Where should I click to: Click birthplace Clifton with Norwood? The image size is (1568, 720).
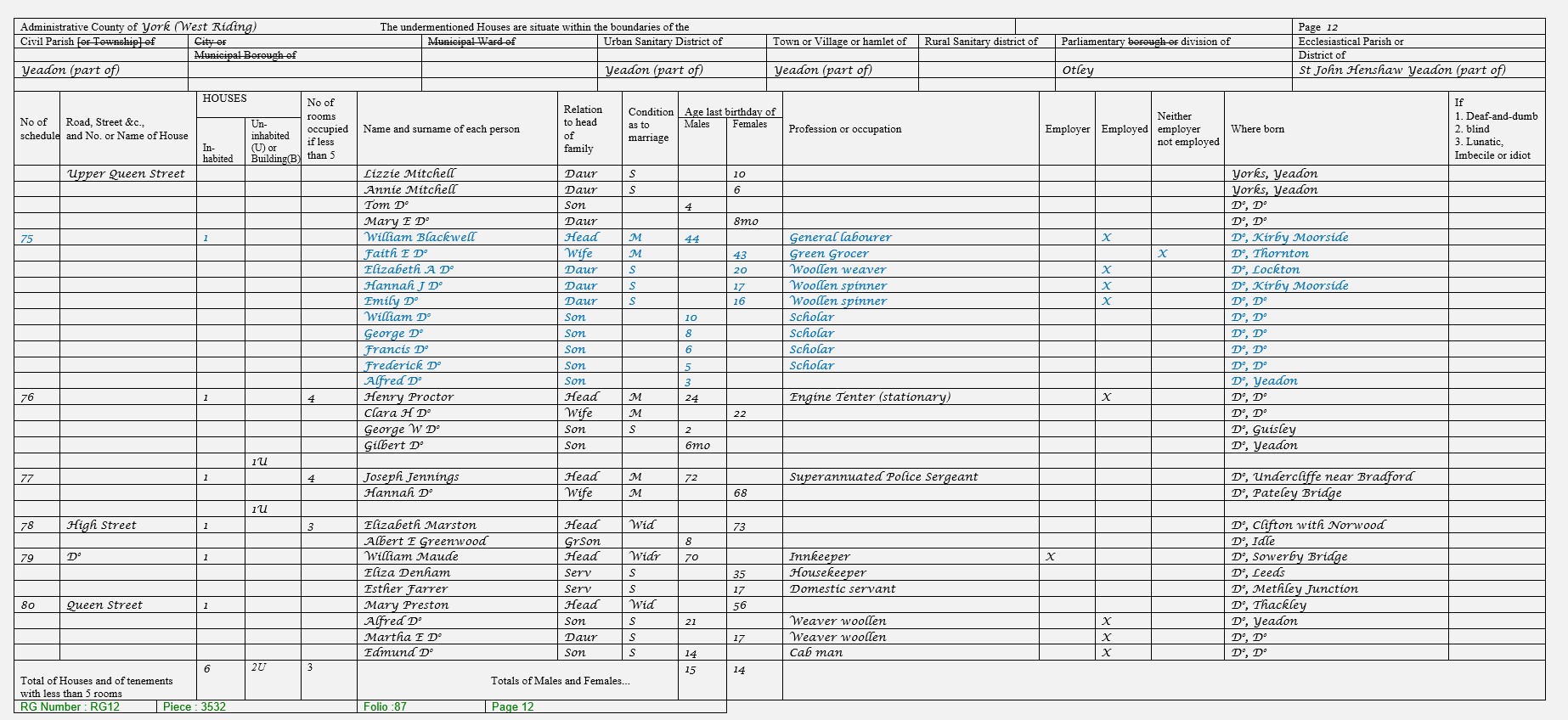coord(1318,526)
